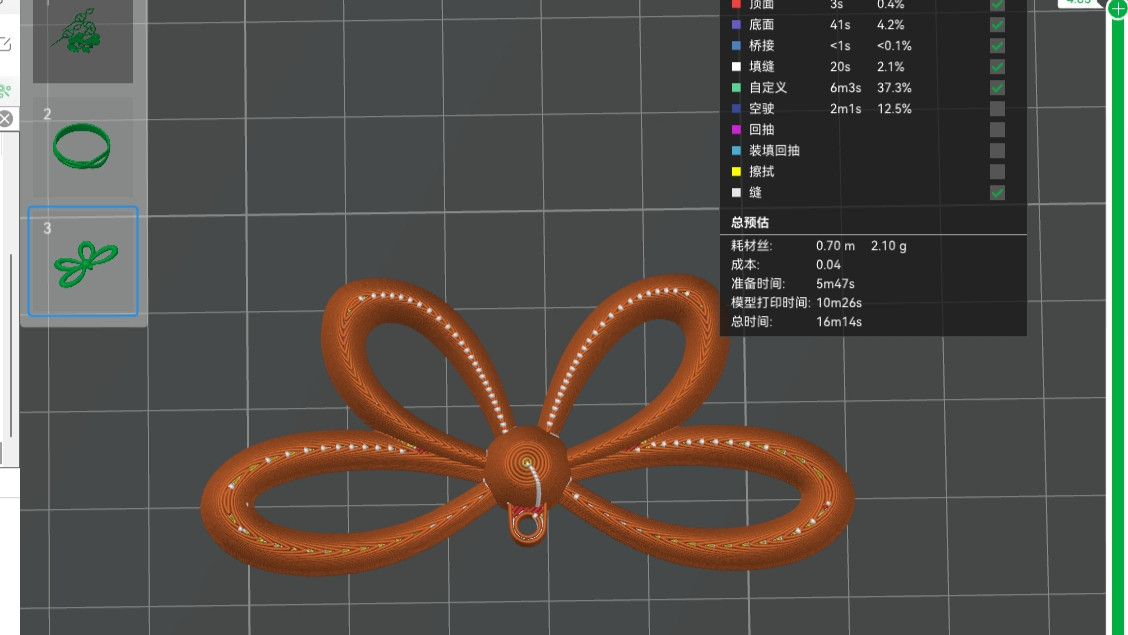Click the green object icon at left edge
Viewport: 1128px width, 635px height.
(5, 91)
